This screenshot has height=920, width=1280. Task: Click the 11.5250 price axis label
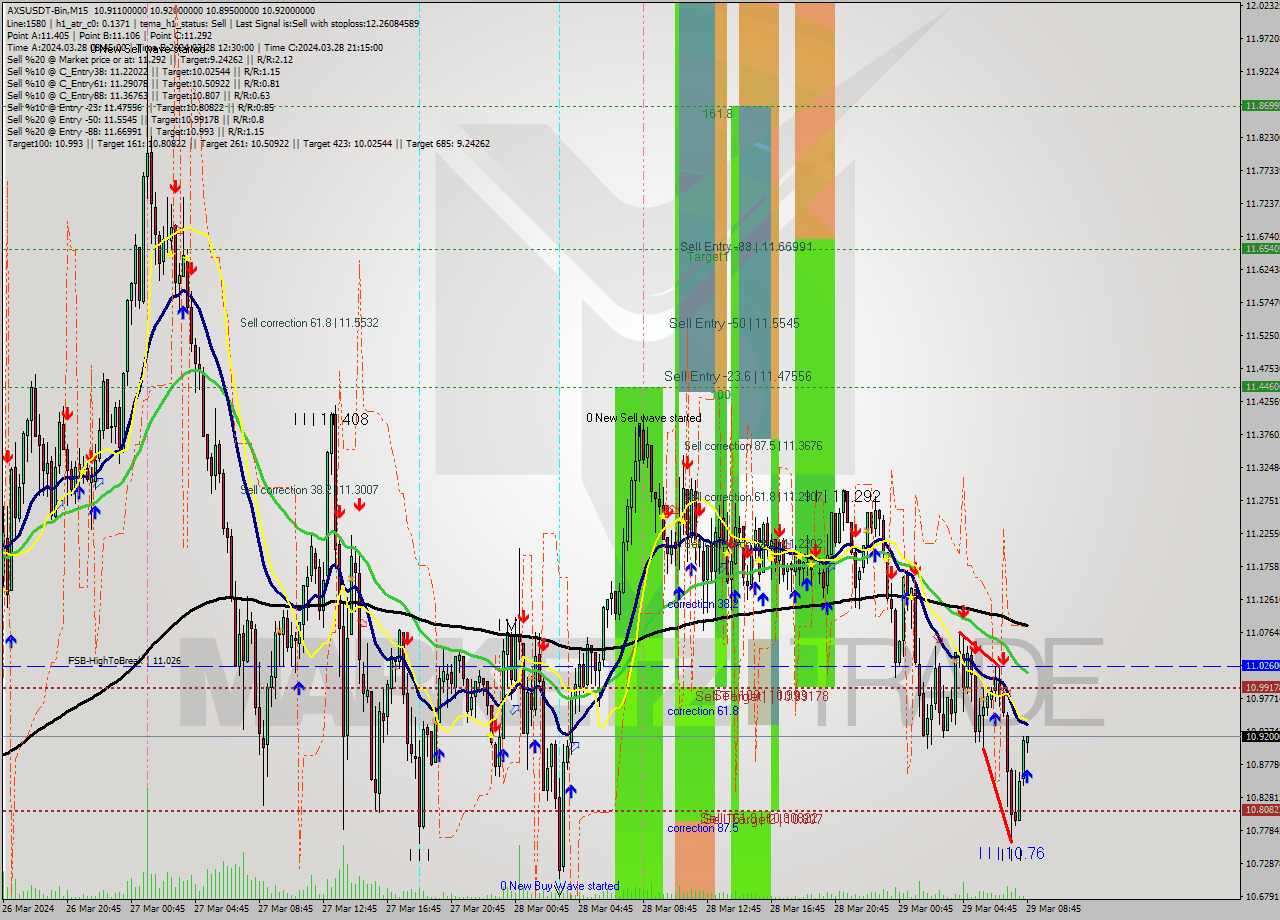(x=1262, y=336)
